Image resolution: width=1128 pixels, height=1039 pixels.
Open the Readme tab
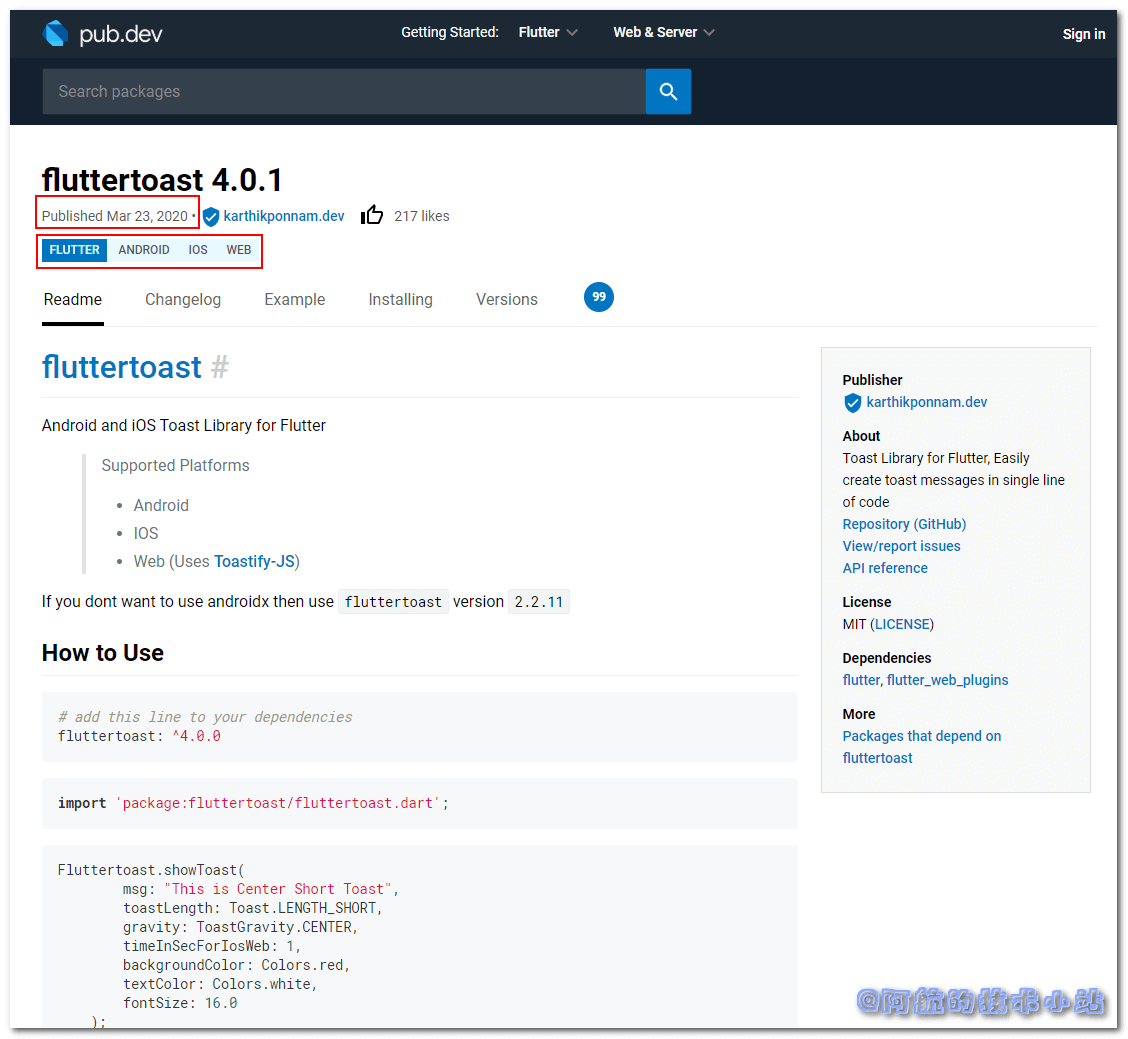point(73,299)
